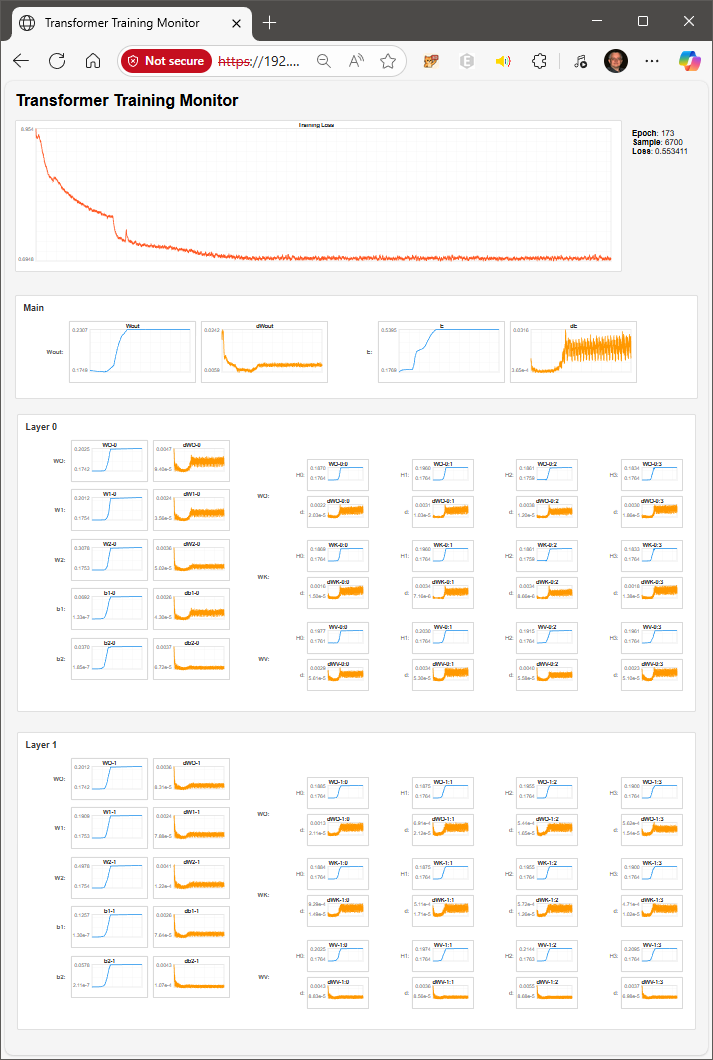Open the media control music-note icon
Screen dimensions: 713x1060
pyautogui.click(x=580, y=61)
